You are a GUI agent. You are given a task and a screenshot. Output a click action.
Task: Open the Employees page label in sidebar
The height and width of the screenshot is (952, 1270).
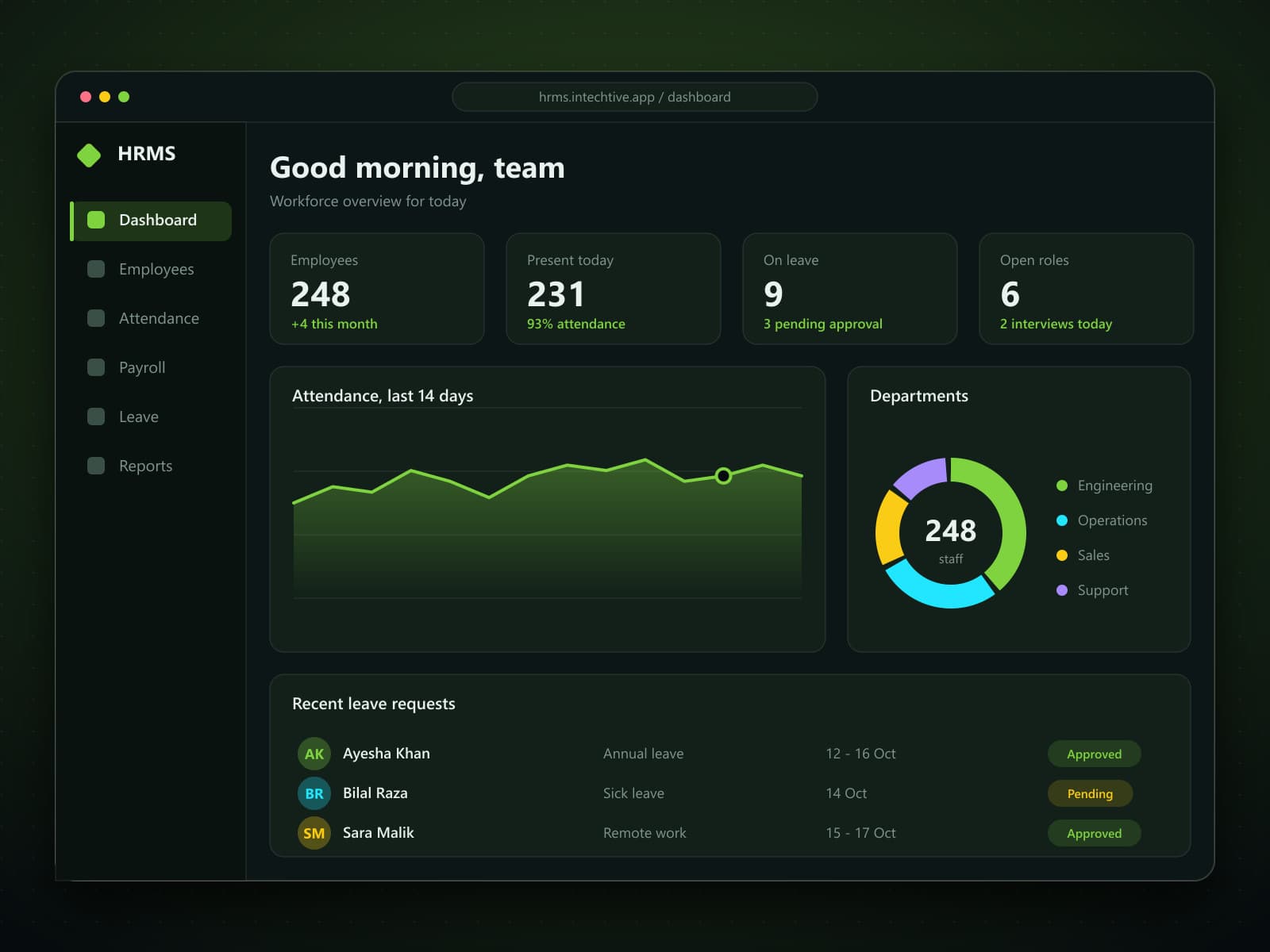(156, 270)
